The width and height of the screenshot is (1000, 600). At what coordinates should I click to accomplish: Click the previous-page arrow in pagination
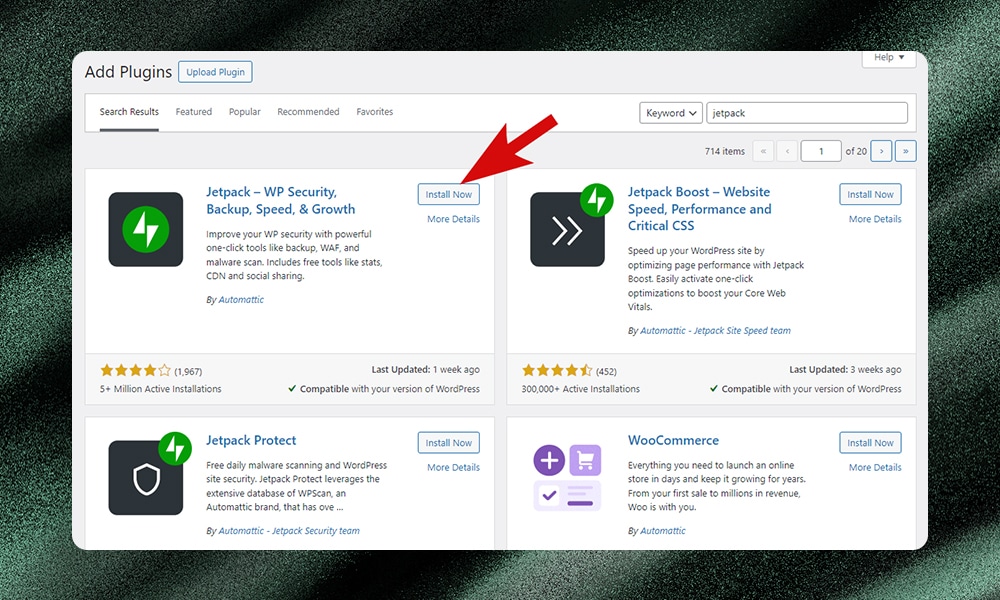click(x=787, y=150)
